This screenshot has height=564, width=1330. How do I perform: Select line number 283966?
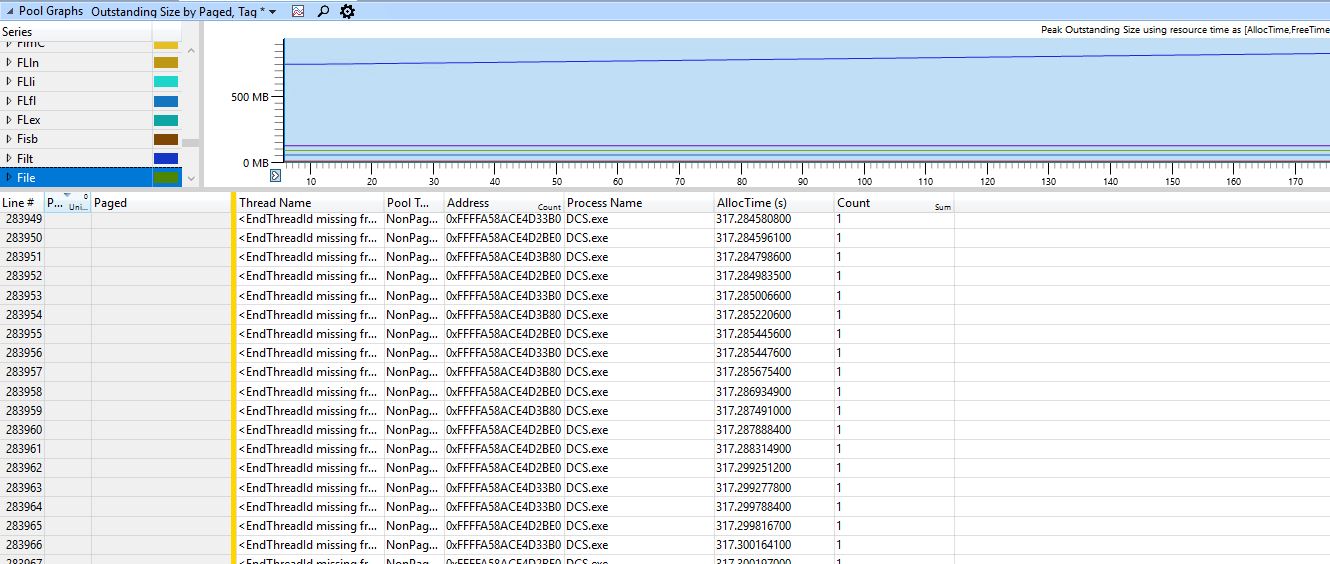[x=24, y=545]
